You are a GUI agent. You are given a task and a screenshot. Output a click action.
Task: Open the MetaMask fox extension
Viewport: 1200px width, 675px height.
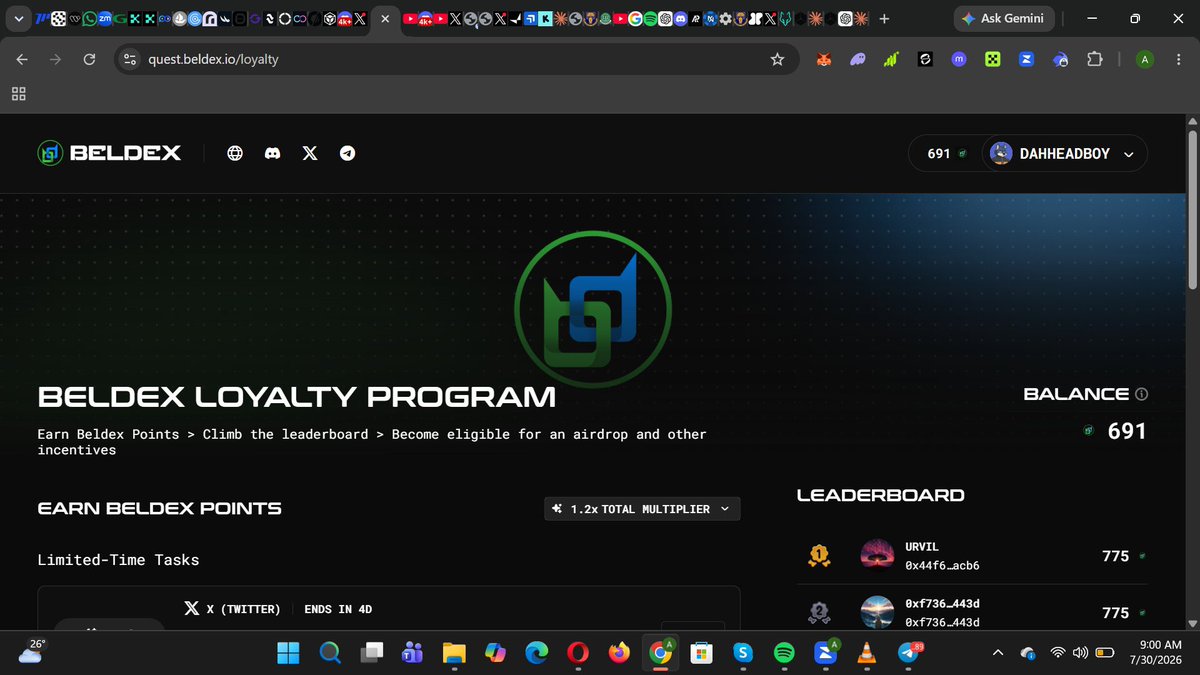point(823,60)
